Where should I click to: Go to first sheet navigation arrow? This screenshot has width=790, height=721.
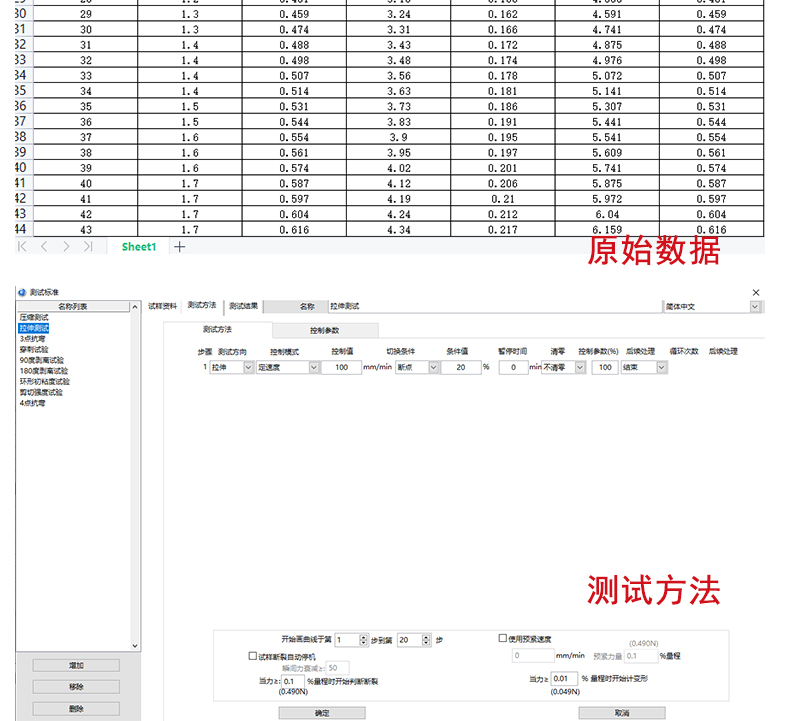[22, 247]
